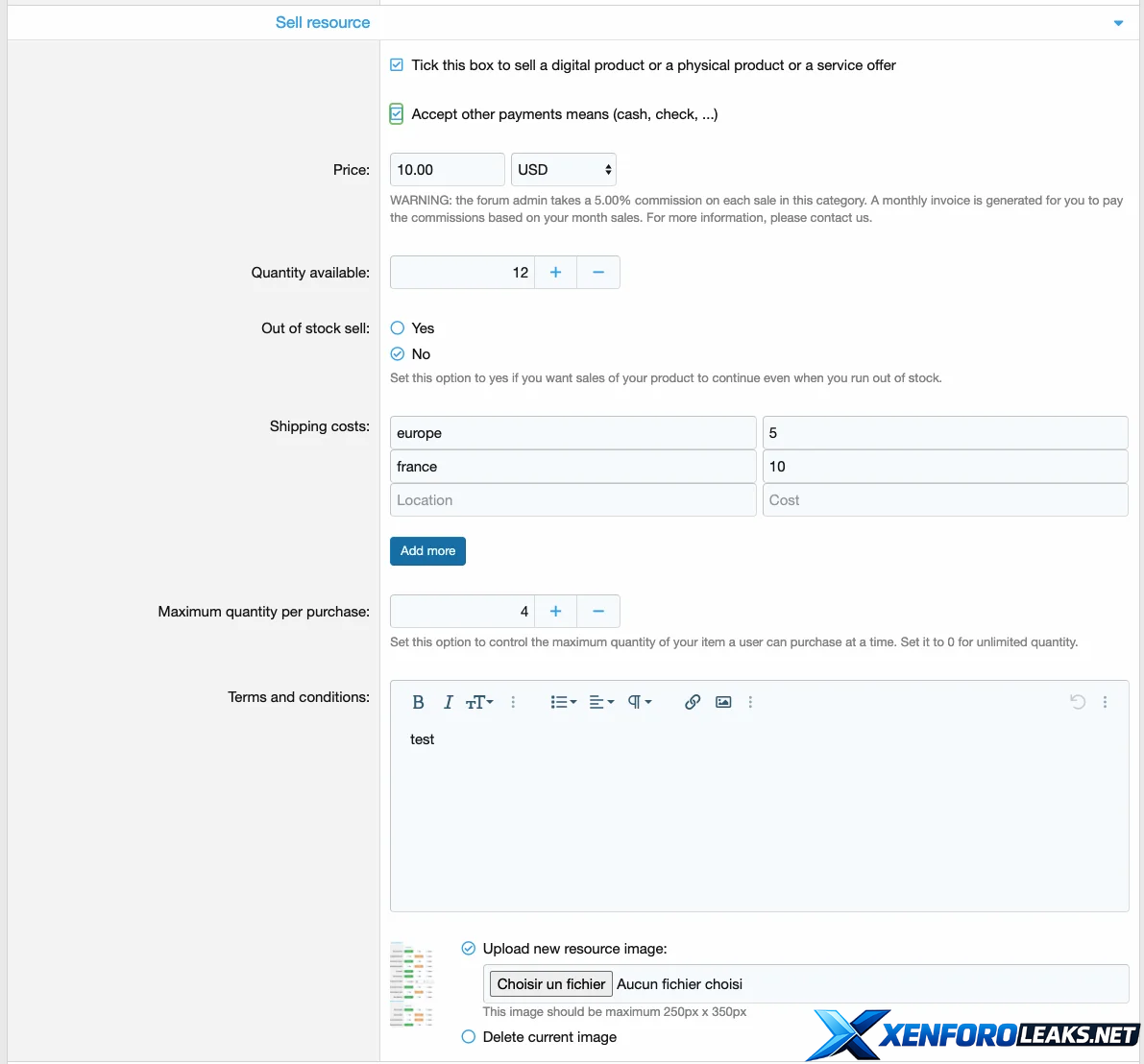Open the font size menu

(478, 702)
